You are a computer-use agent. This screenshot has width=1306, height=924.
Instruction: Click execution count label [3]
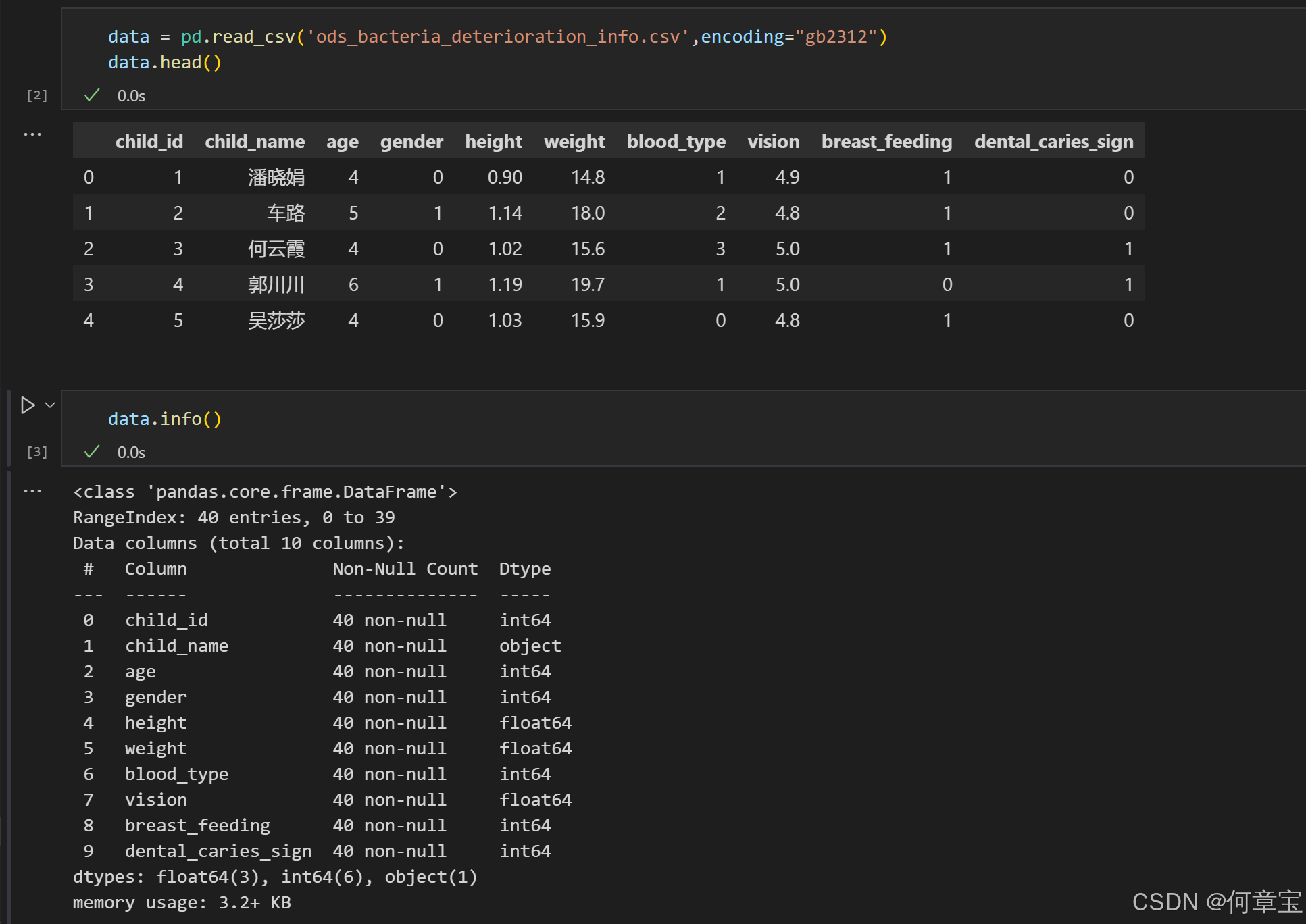coord(37,452)
